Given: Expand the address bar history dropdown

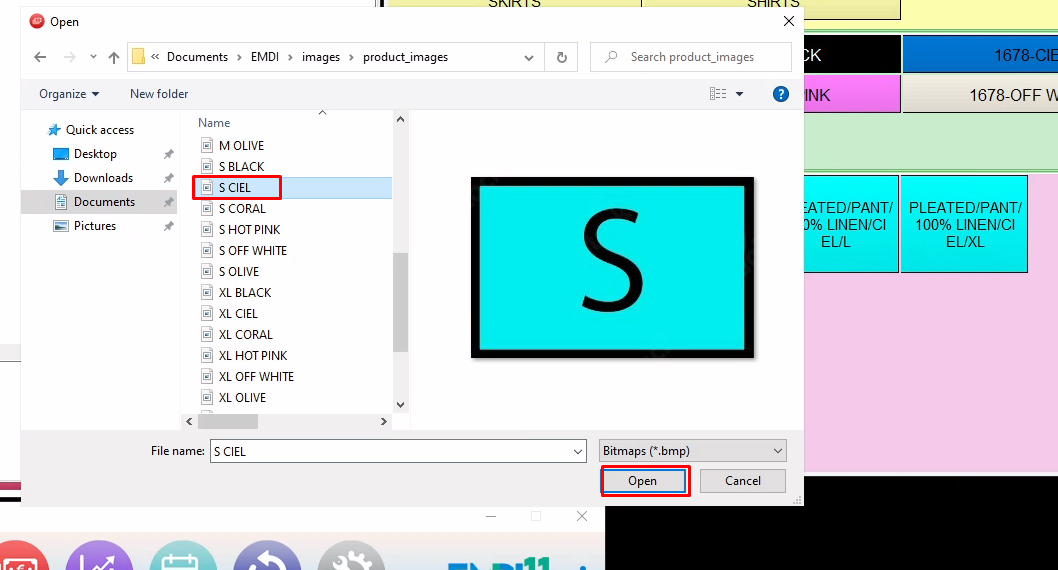Looking at the screenshot, I should click(529, 57).
